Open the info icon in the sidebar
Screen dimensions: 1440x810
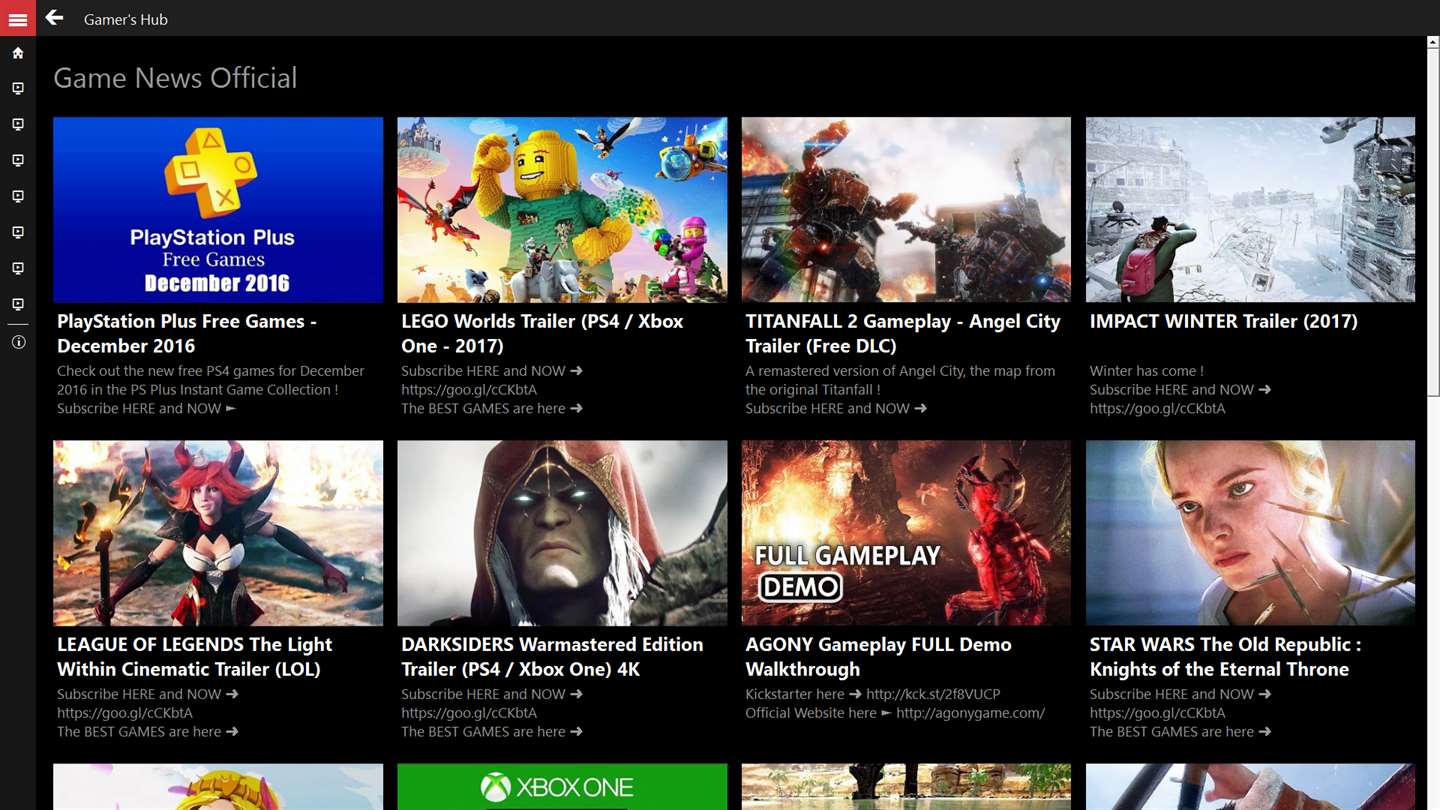(18, 342)
